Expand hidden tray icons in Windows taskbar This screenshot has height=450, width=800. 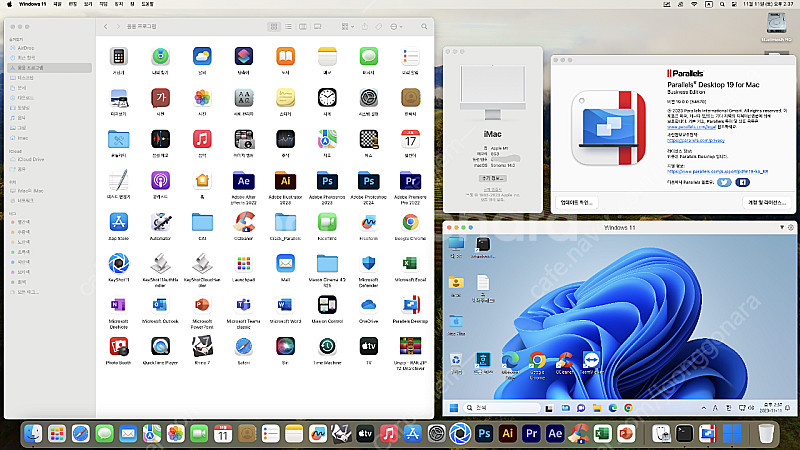pyautogui.click(x=704, y=408)
